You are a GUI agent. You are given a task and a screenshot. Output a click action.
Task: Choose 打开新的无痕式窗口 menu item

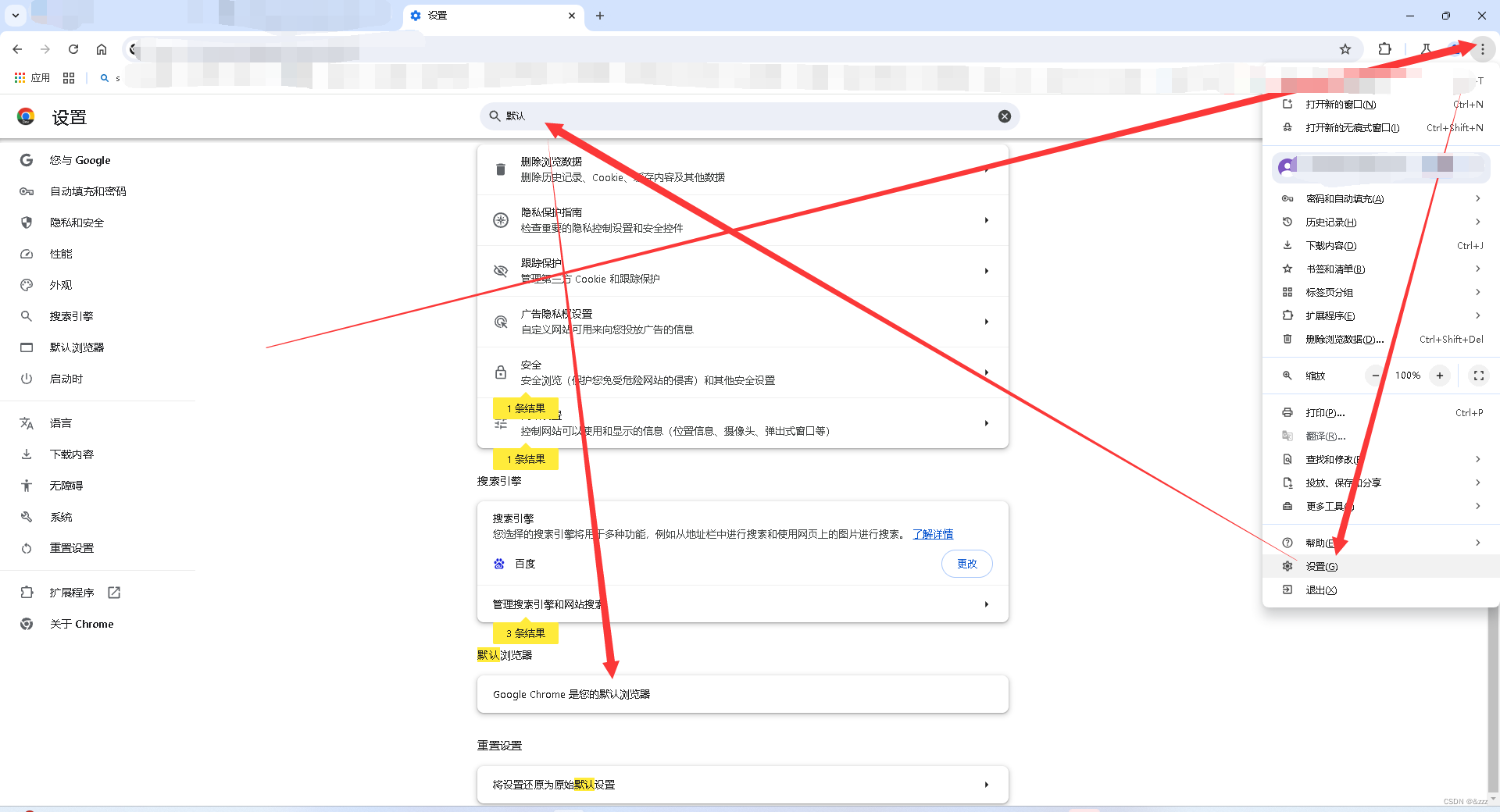click(1380, 128)
